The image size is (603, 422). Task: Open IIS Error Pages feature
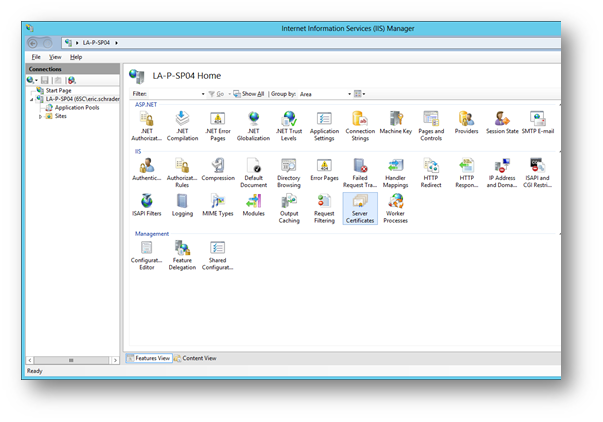tap(324, 169)
